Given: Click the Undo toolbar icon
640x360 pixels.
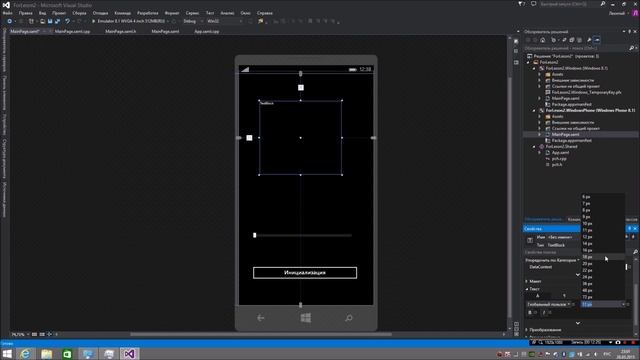Looking at the screenshot, I should pyautogui.click(x=68, y=21).
